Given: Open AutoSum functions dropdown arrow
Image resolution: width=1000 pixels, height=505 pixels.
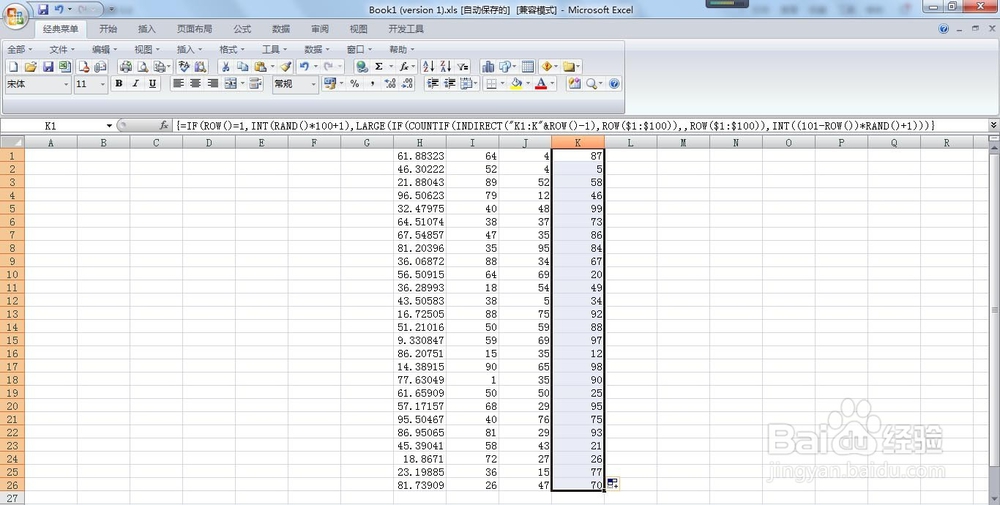Looking at the screenshot, I should point(391,66).
